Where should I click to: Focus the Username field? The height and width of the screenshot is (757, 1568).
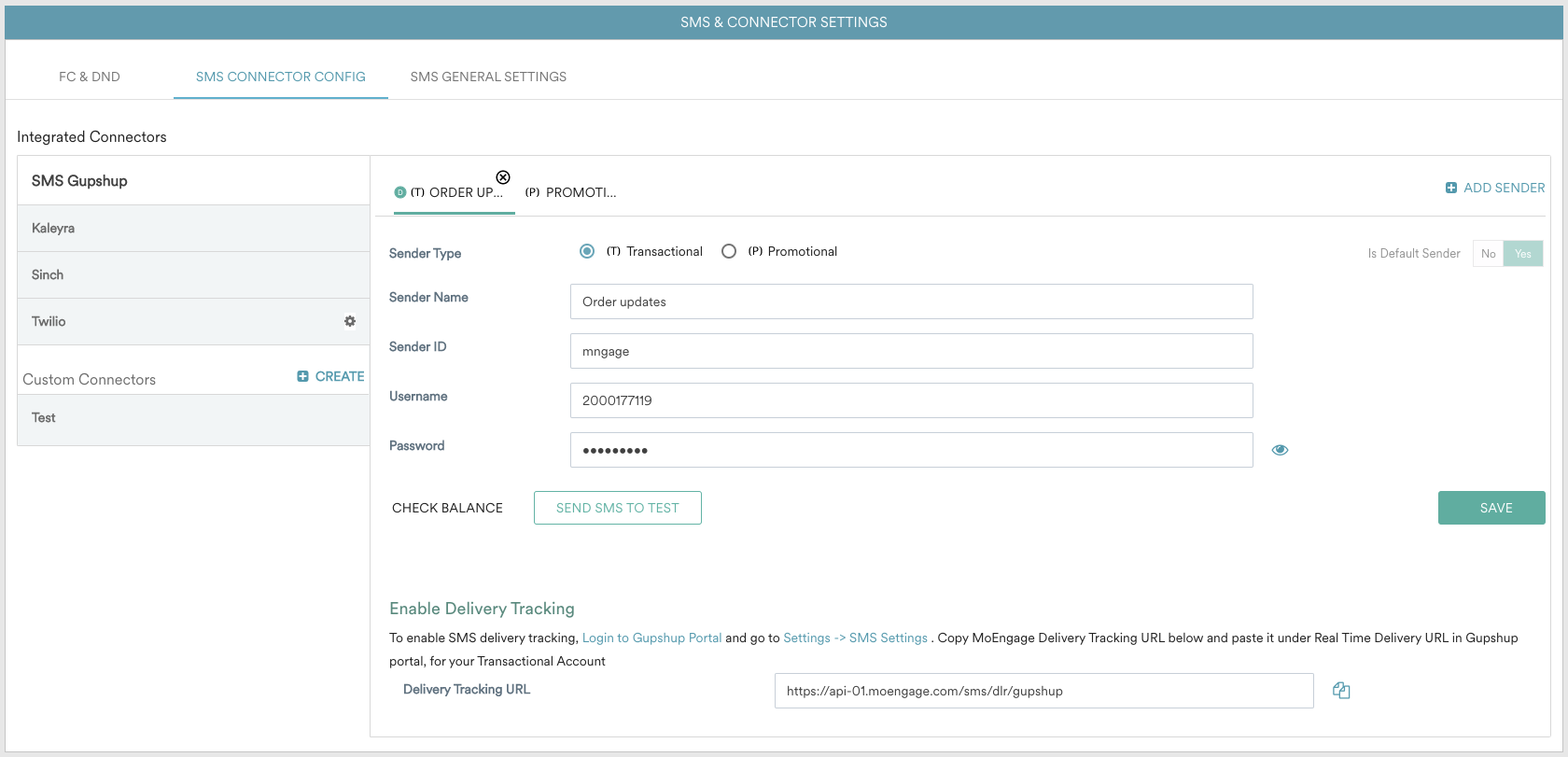coord(911,400)
